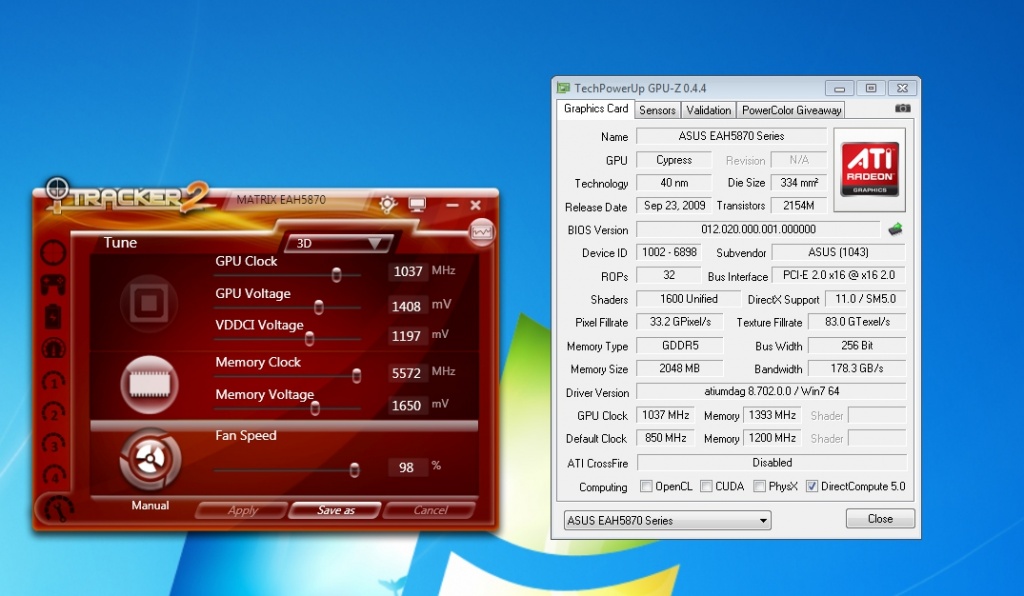Open the Validation tab
Screen dimensions: 1024x596
pyautogui.click(x=709, y=110)
